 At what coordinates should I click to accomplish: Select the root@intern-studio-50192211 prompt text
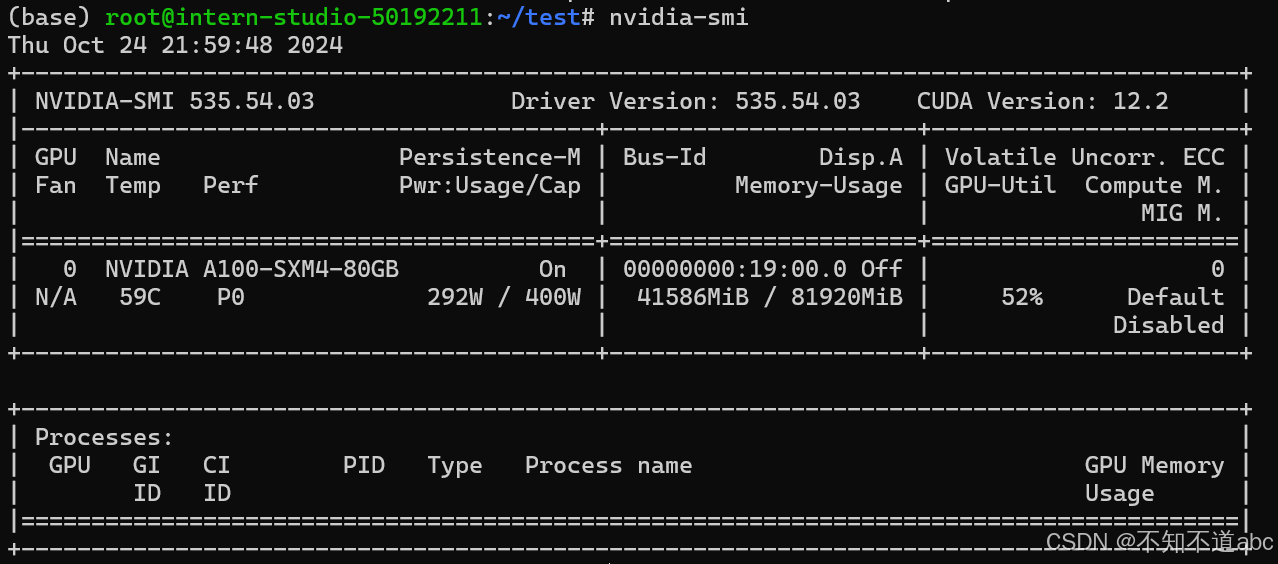tap(293, 17)
